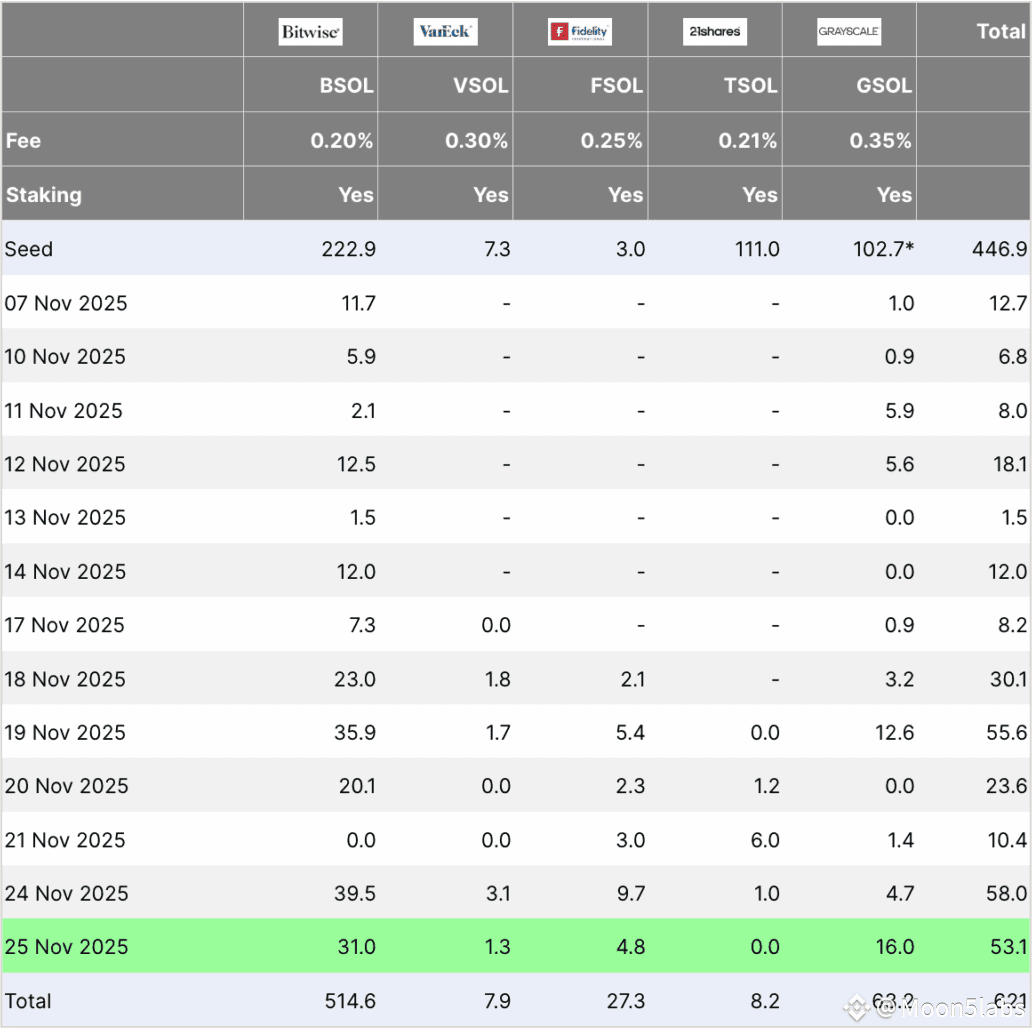Click the Total column header
Viewport: 1033px width, 1033px height.
coord(1001,31)
